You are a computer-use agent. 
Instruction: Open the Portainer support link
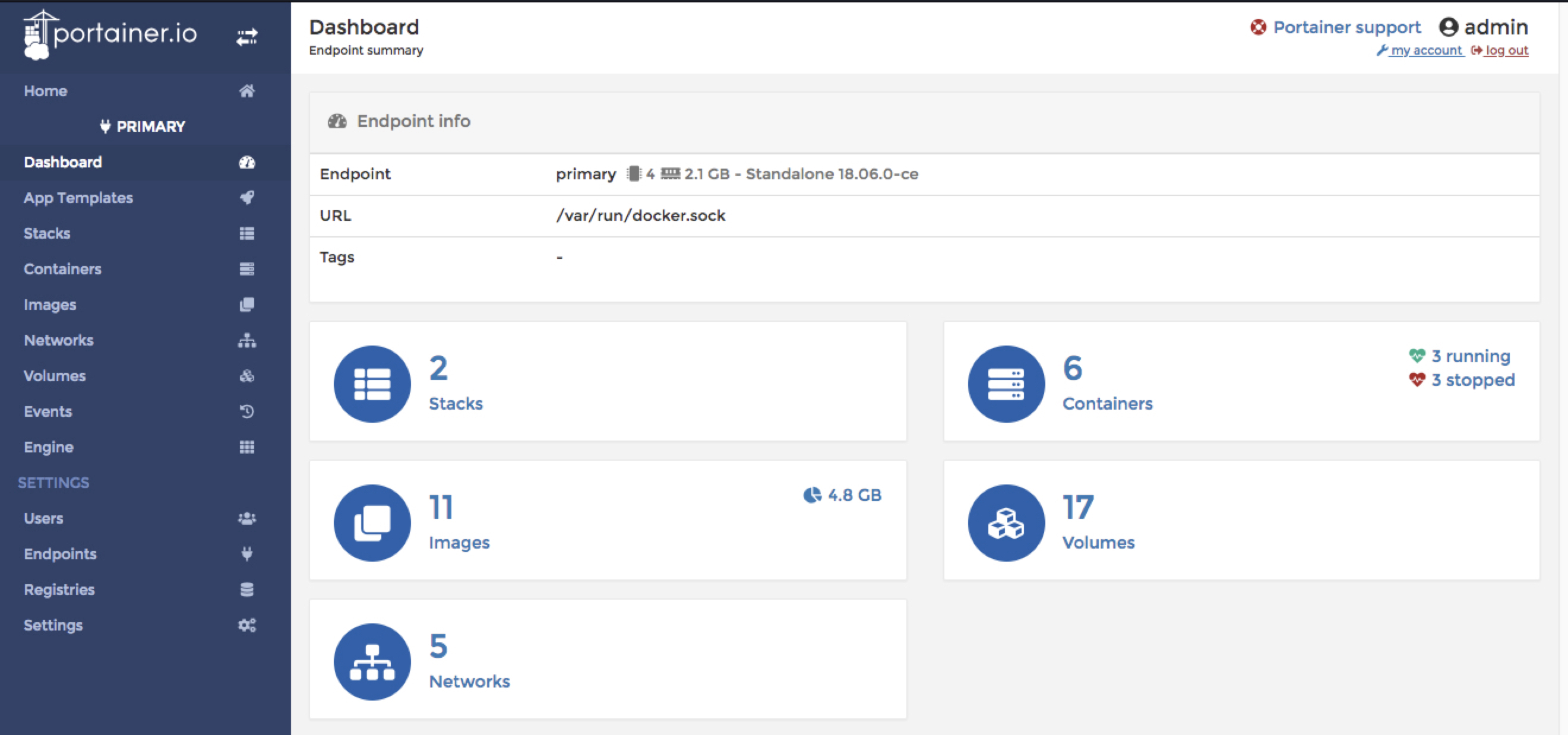tap(1346, 27)
